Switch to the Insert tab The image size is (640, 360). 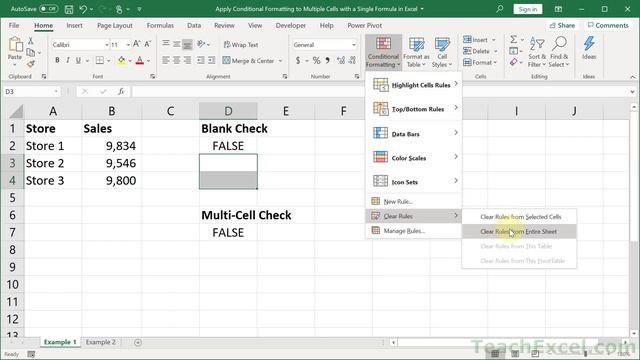(74, 25)
